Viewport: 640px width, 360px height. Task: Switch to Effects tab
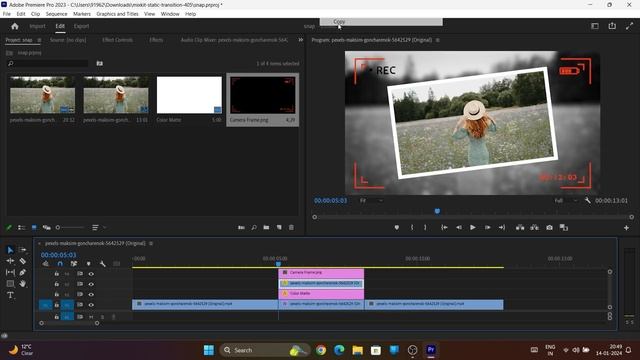point(156,40)
